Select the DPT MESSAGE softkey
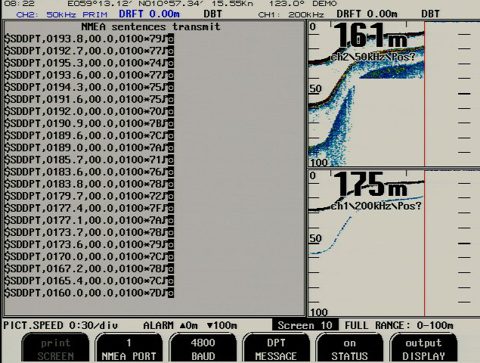480x363 pixels. click(x=276, y=348)
